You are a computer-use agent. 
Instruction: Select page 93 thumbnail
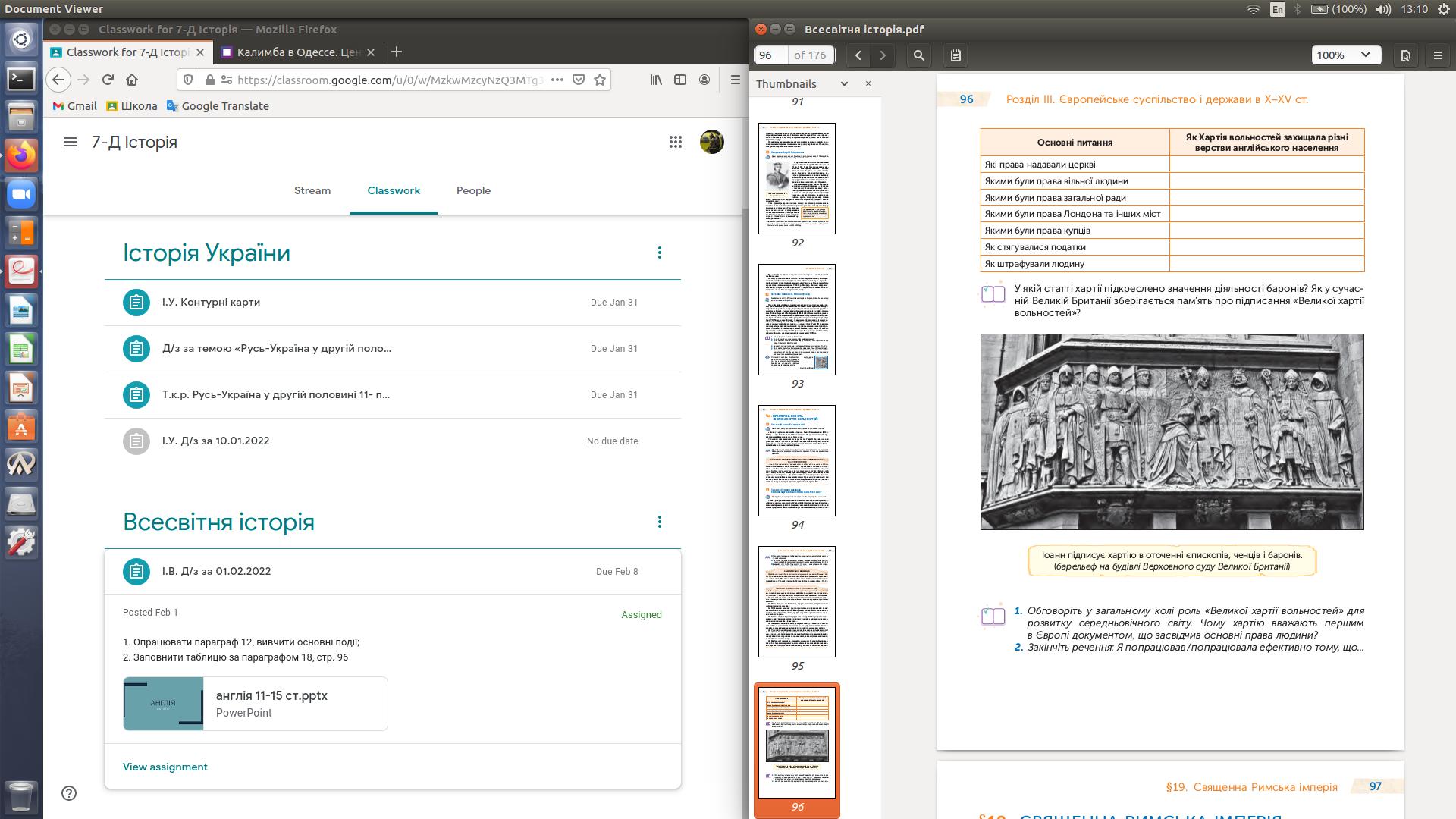(x=797, y=319)
